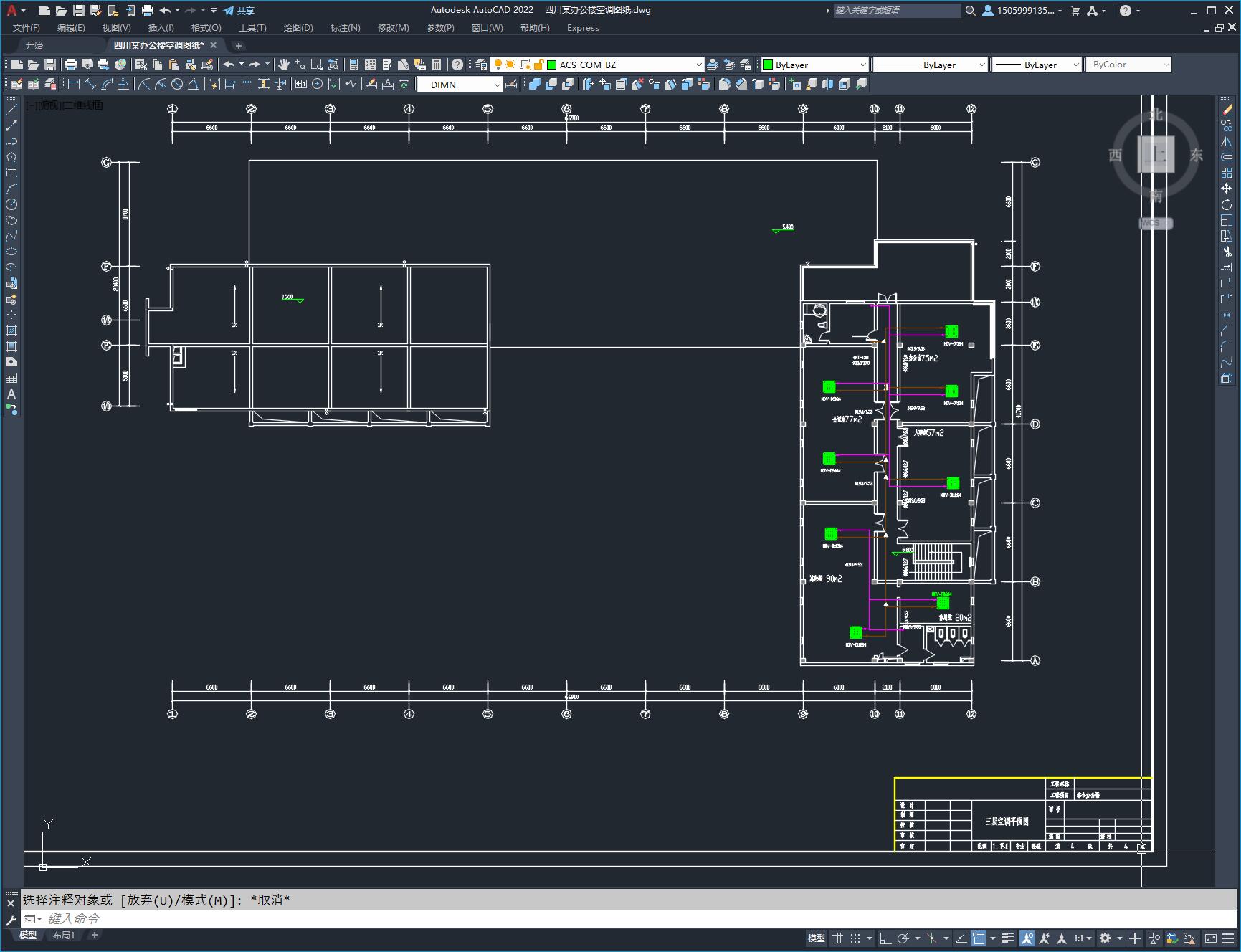Toggle snap mode in status bar
This screenshot has width=1241, height=952.
[855, 938]
